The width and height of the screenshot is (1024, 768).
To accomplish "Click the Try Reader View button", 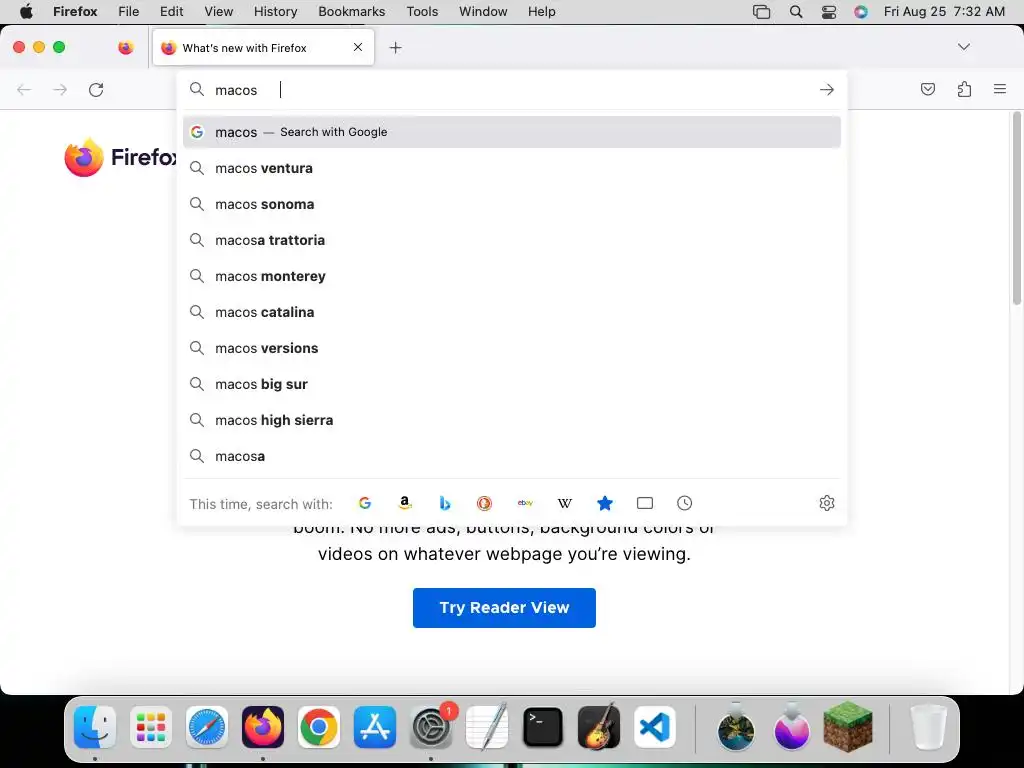I will [x=504, y=607].
